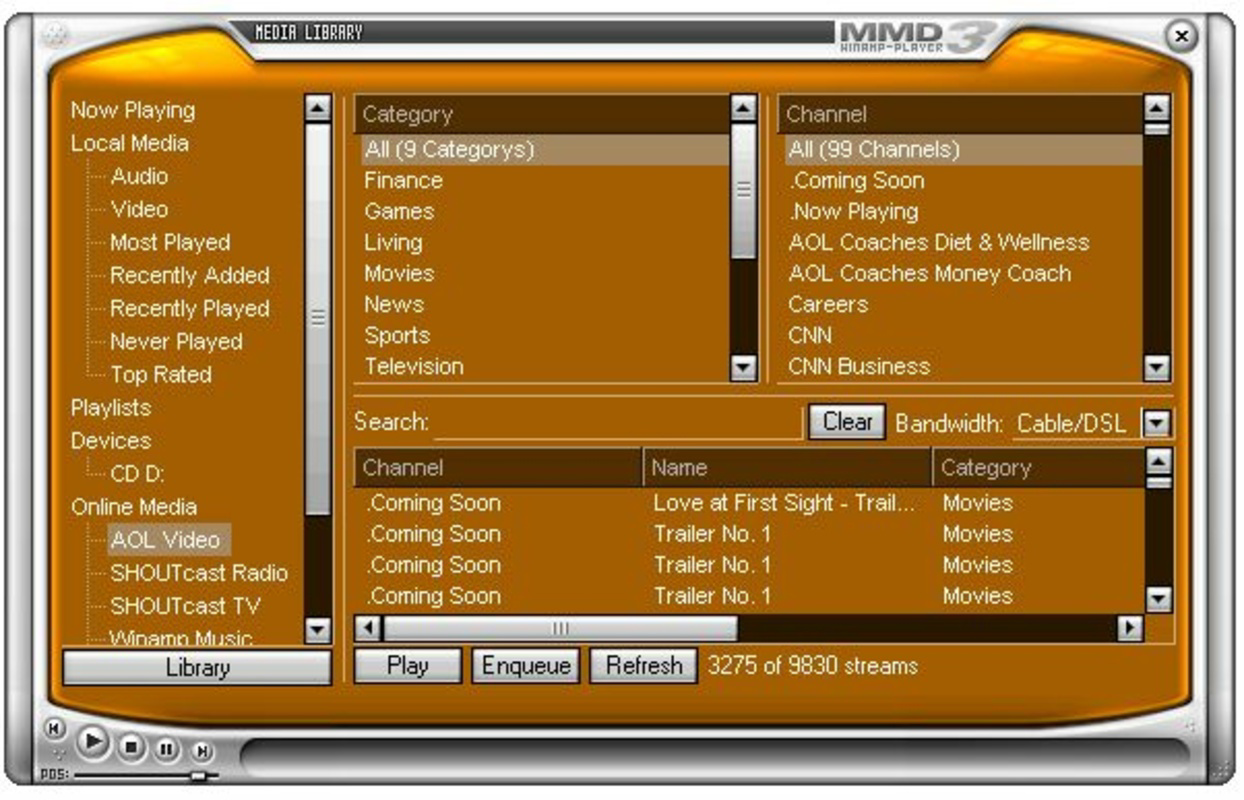The width and height of the screenshot is (1244, 800).
Task: Enqueue the selected stream
Action: coord(525,666)
